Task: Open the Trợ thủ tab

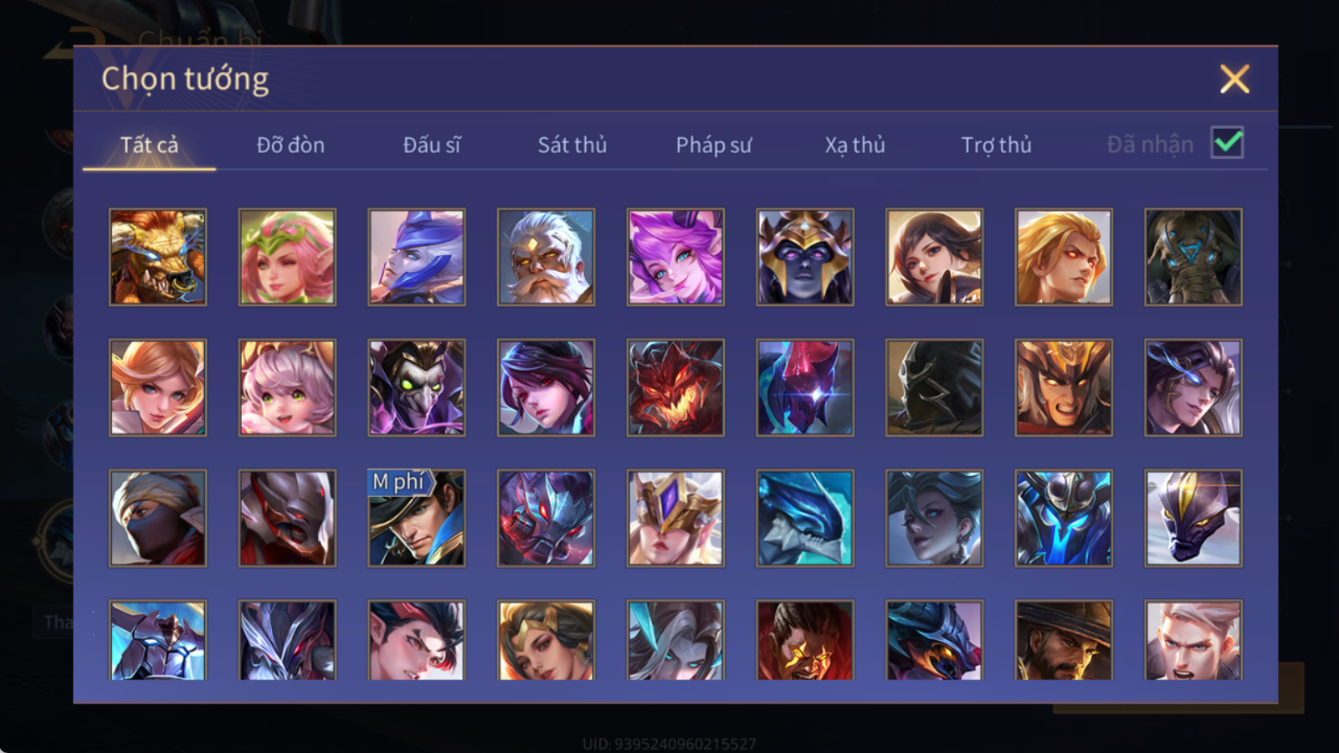Action: [996, 145]
